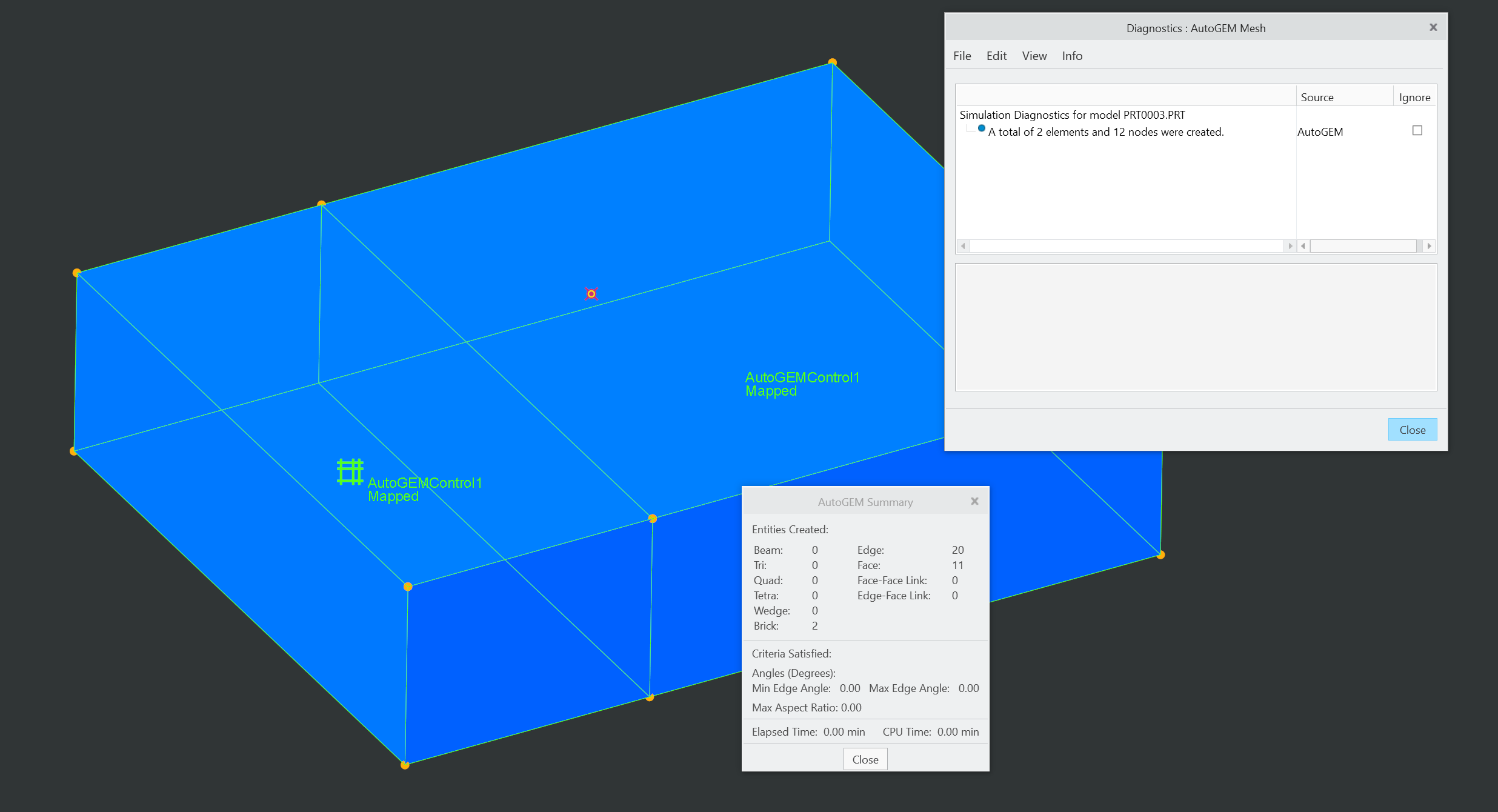
Task: Open the Info menu in the Diagnostics dialog
Action: click(1071, 56)
